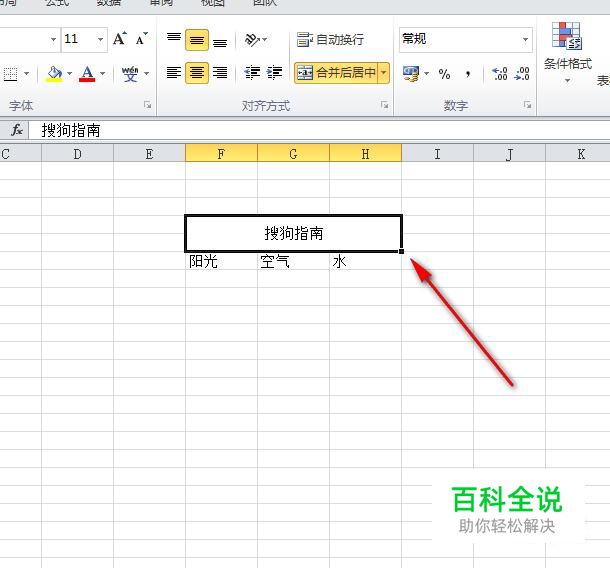The height and width of the screenshot is (568, 610).
Task: Apply red font color
Action: (87, 74)
